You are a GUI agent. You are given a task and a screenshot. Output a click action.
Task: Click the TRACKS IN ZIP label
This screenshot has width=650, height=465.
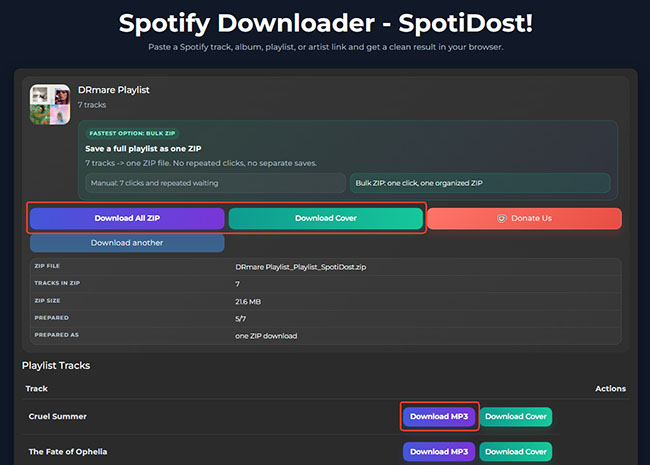(57, 283)
